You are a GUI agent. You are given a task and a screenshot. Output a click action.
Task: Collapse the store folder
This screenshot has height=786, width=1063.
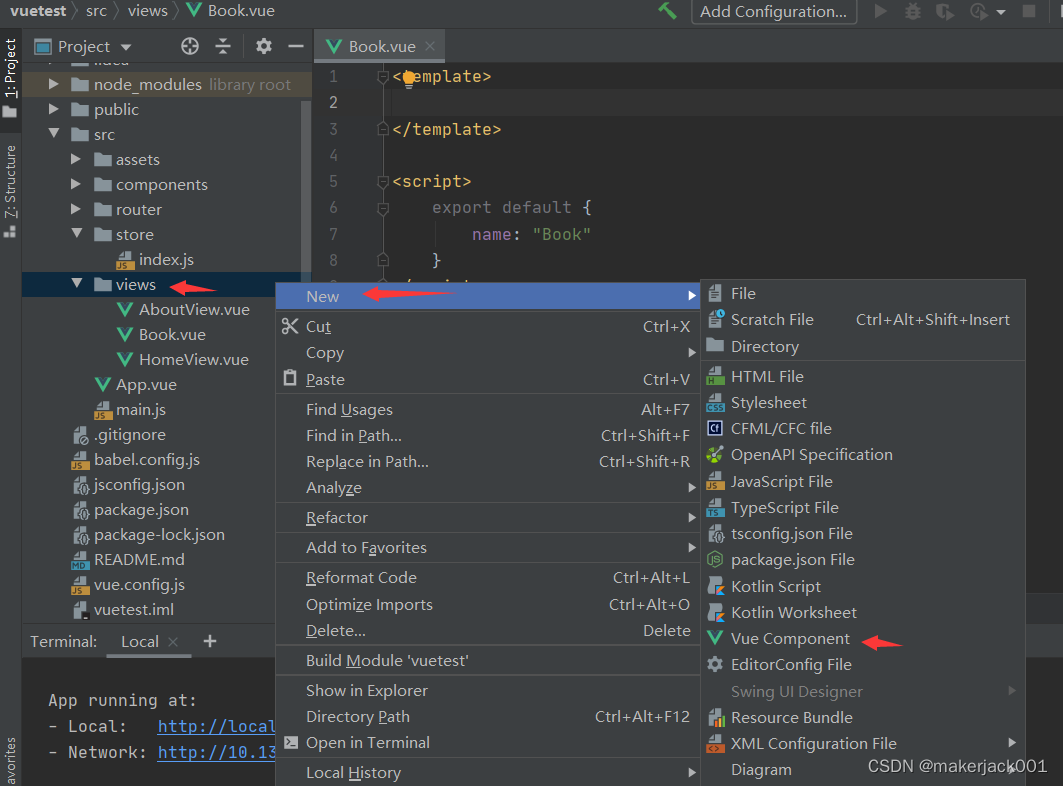(77, 234)
